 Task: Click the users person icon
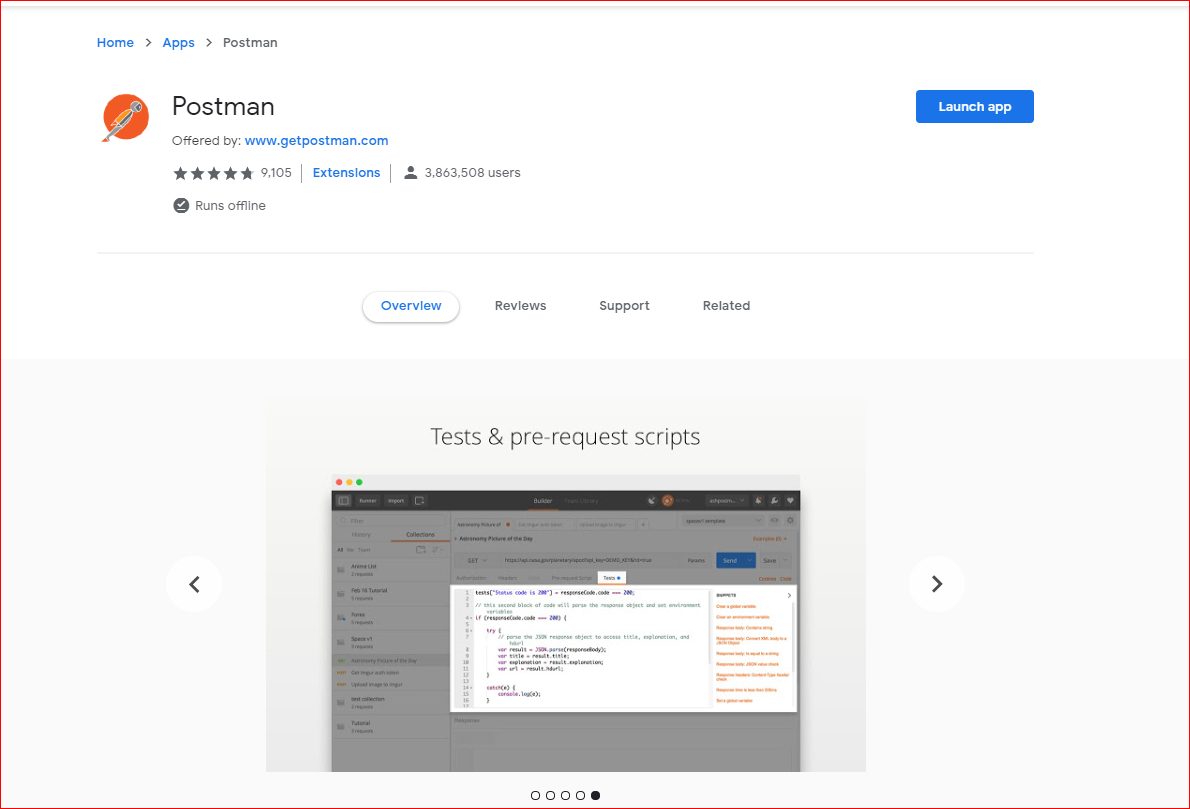[x=411, y=173]
